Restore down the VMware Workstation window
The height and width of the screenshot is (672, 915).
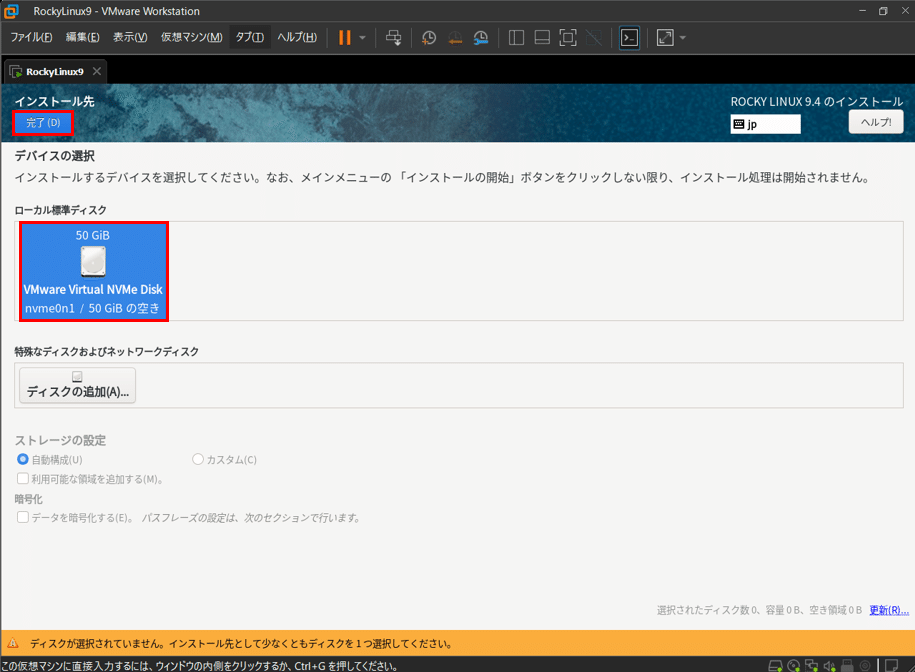[x=883, y=11]
